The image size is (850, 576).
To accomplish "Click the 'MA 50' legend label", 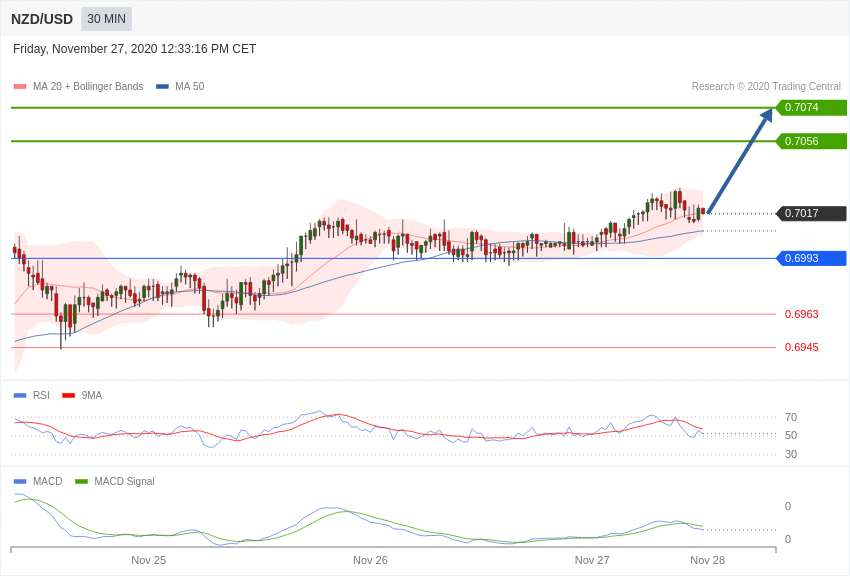I will point(190,86).
